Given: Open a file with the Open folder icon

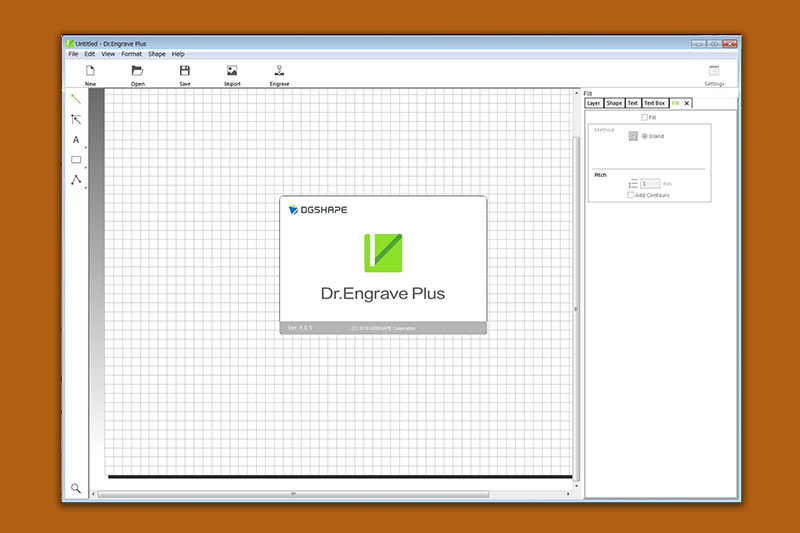Looking at the screenshot, I should pyautogui.click(x=137, y=71).
